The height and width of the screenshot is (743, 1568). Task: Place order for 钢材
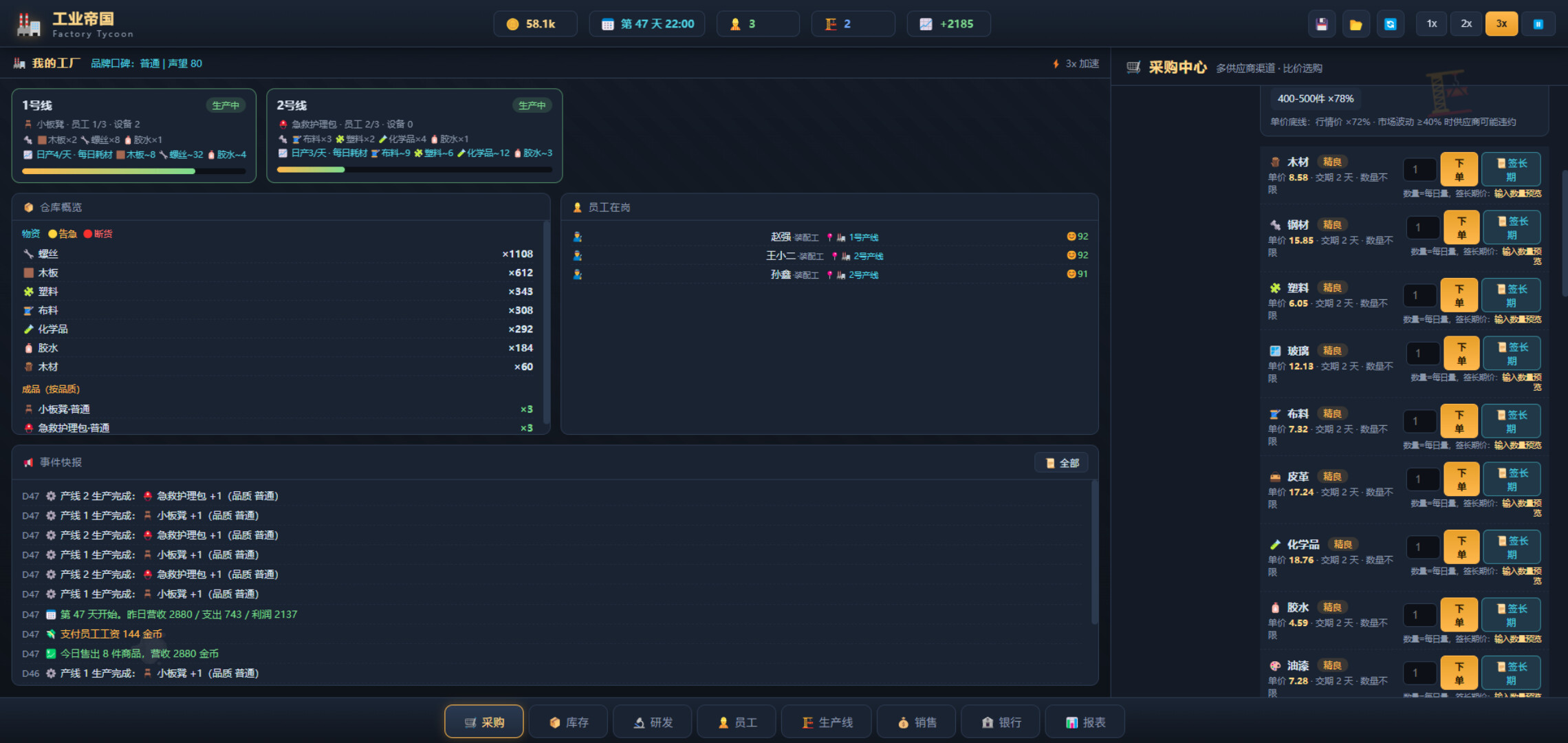[x=1461, y=227]
